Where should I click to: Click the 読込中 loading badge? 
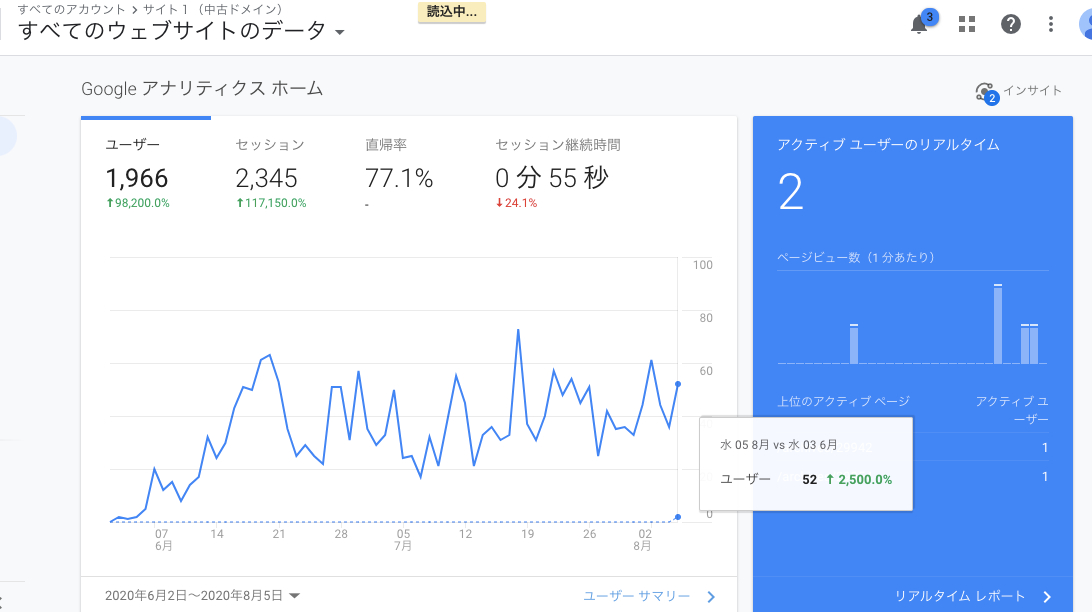tap(451, 14)
